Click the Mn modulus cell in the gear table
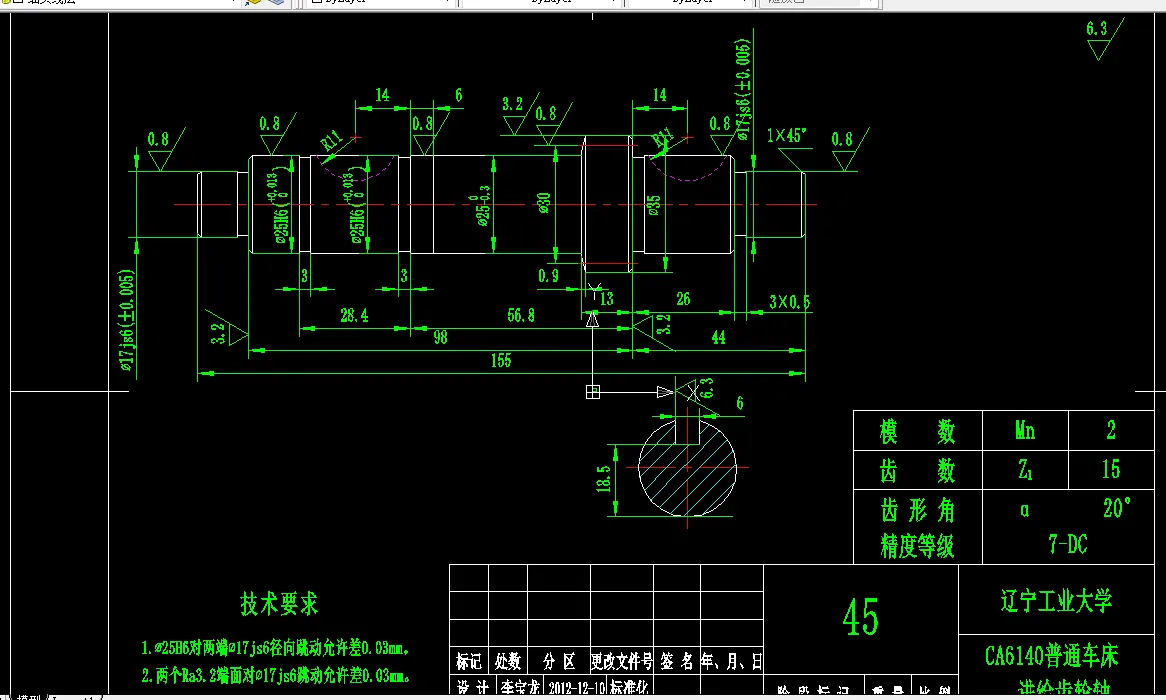The image size is (1166, 700). pos(1024,431)
